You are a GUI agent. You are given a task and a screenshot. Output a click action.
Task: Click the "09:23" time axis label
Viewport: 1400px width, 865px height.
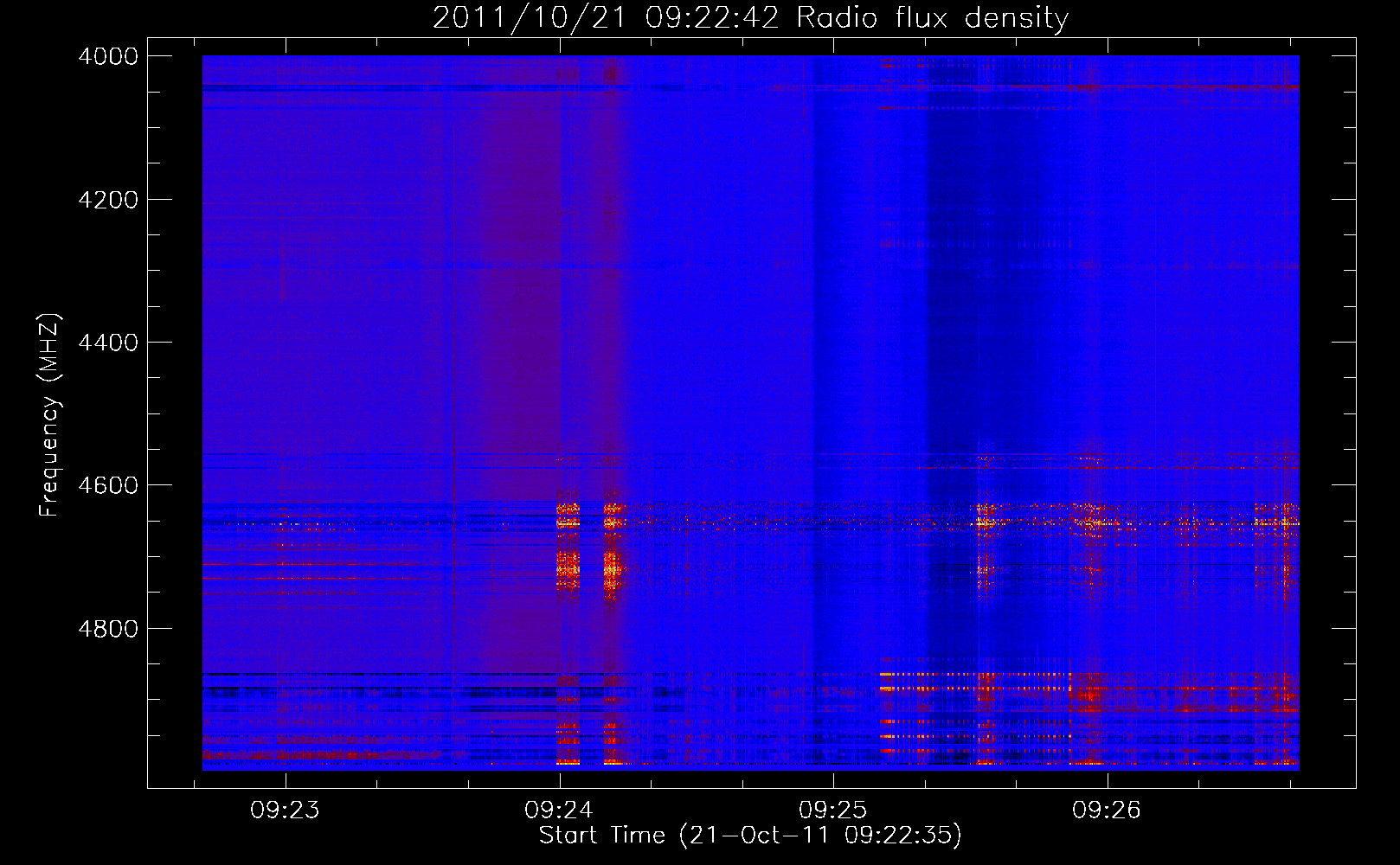tap(285, 811)
